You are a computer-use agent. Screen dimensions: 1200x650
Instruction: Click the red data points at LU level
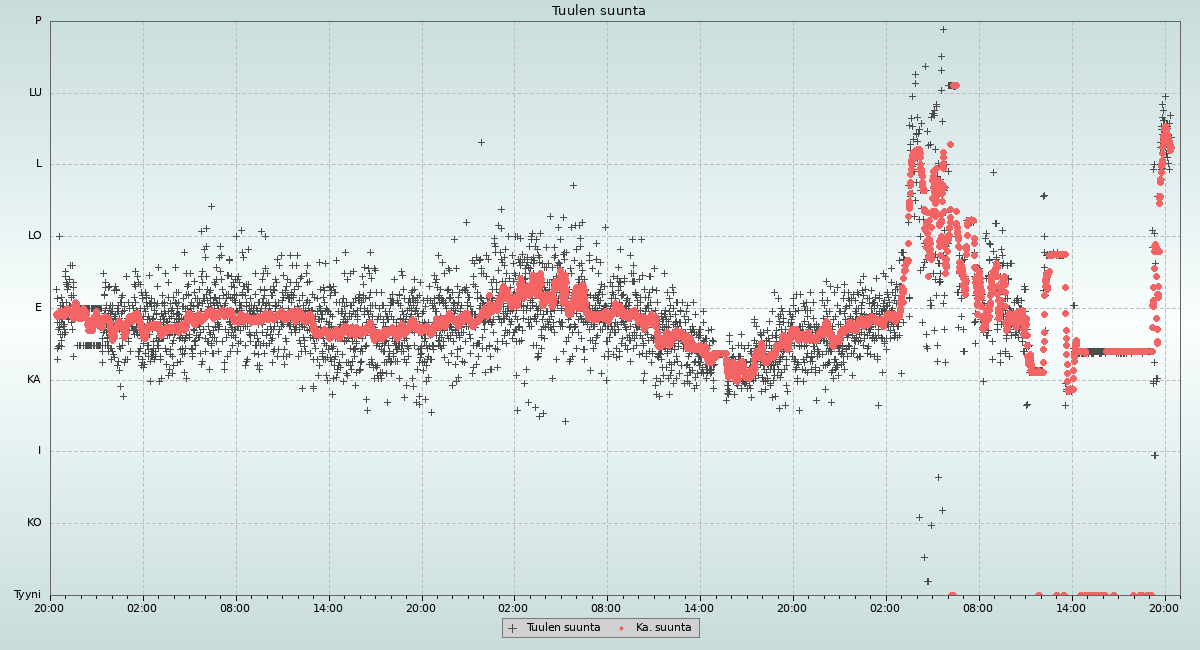(x=953, y=86)
